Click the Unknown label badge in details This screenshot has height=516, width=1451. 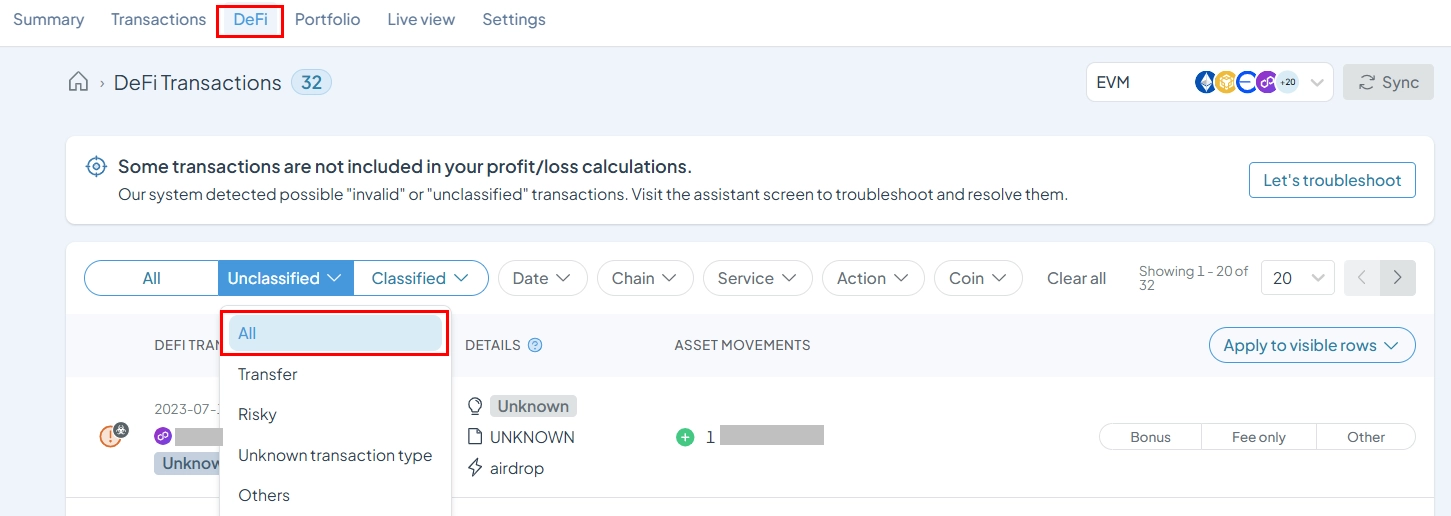click(x=533, y=406)
